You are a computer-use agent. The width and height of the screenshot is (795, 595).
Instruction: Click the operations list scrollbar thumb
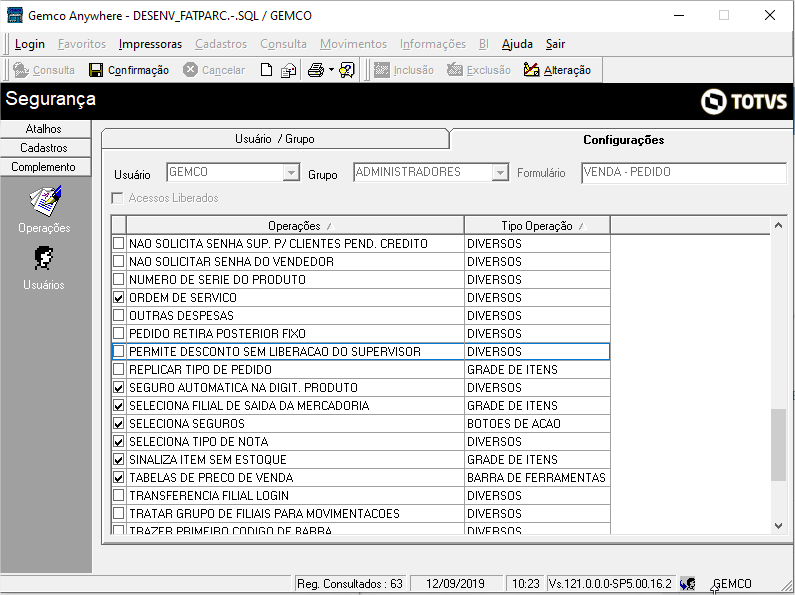click(778, 444)
